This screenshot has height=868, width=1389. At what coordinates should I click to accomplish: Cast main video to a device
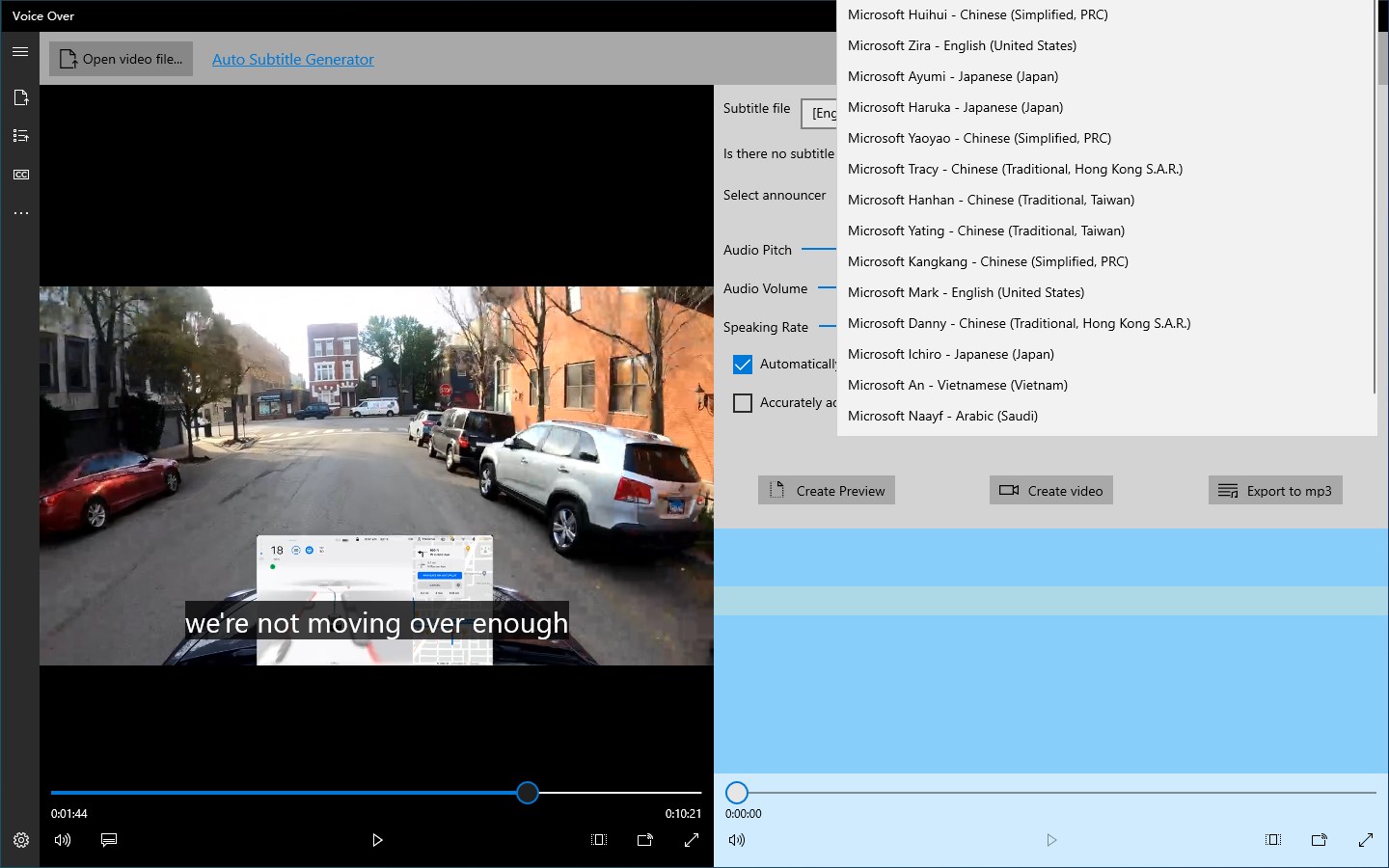point(645,840)
